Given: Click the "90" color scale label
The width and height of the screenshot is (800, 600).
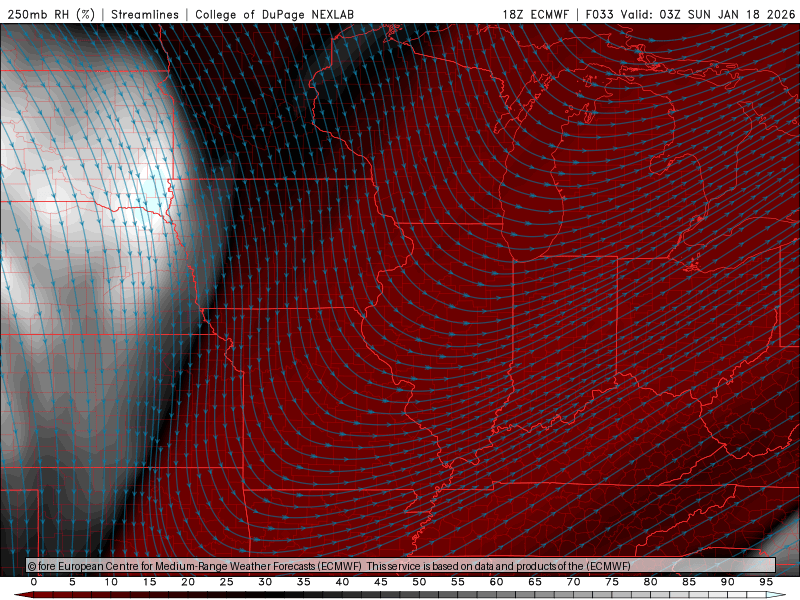Looking at the screenshot, I should click(727, 582).
